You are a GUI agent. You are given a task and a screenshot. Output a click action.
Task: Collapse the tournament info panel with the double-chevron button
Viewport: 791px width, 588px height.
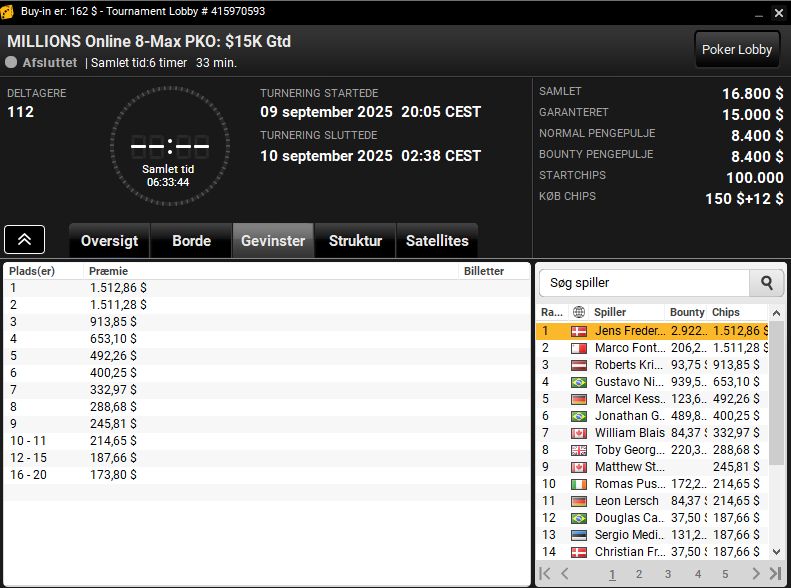coord(25,240)
